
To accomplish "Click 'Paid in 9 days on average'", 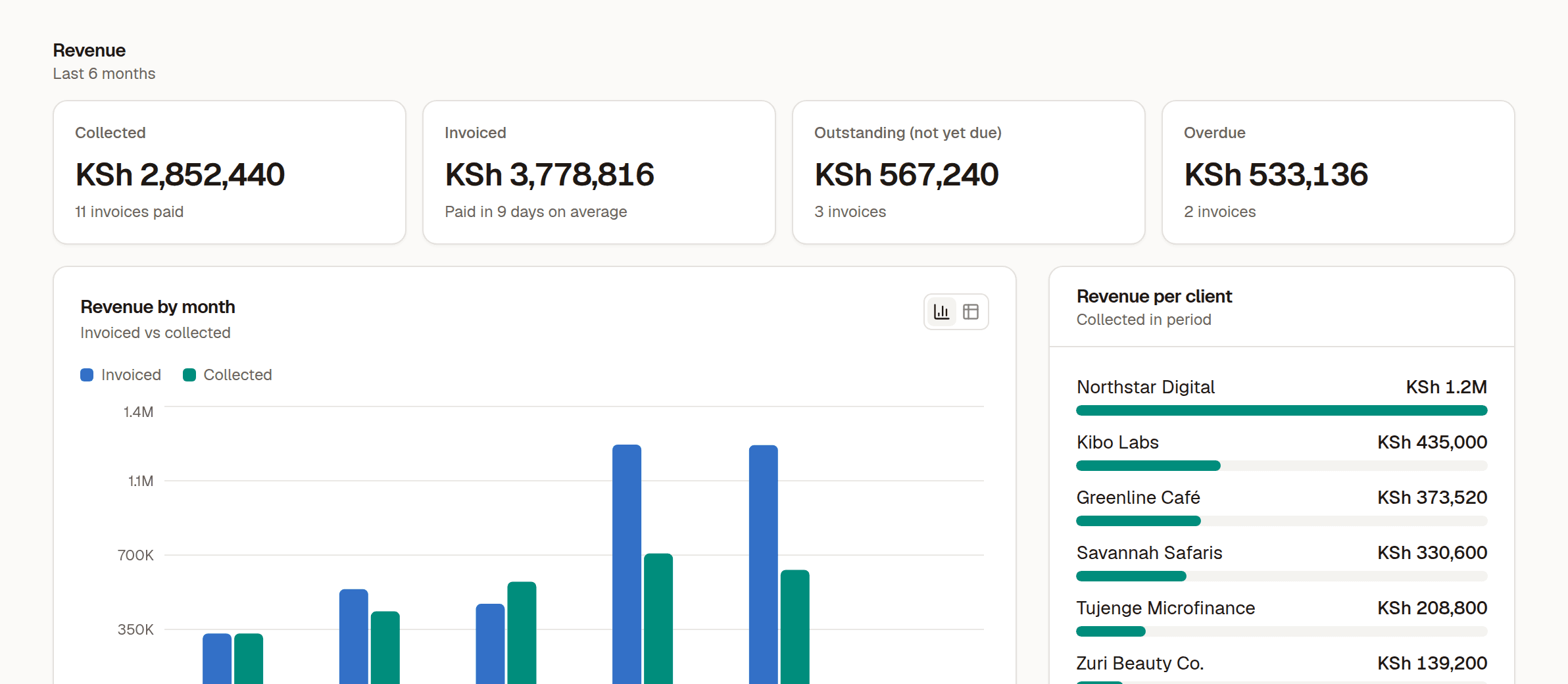I will (536, 212).
